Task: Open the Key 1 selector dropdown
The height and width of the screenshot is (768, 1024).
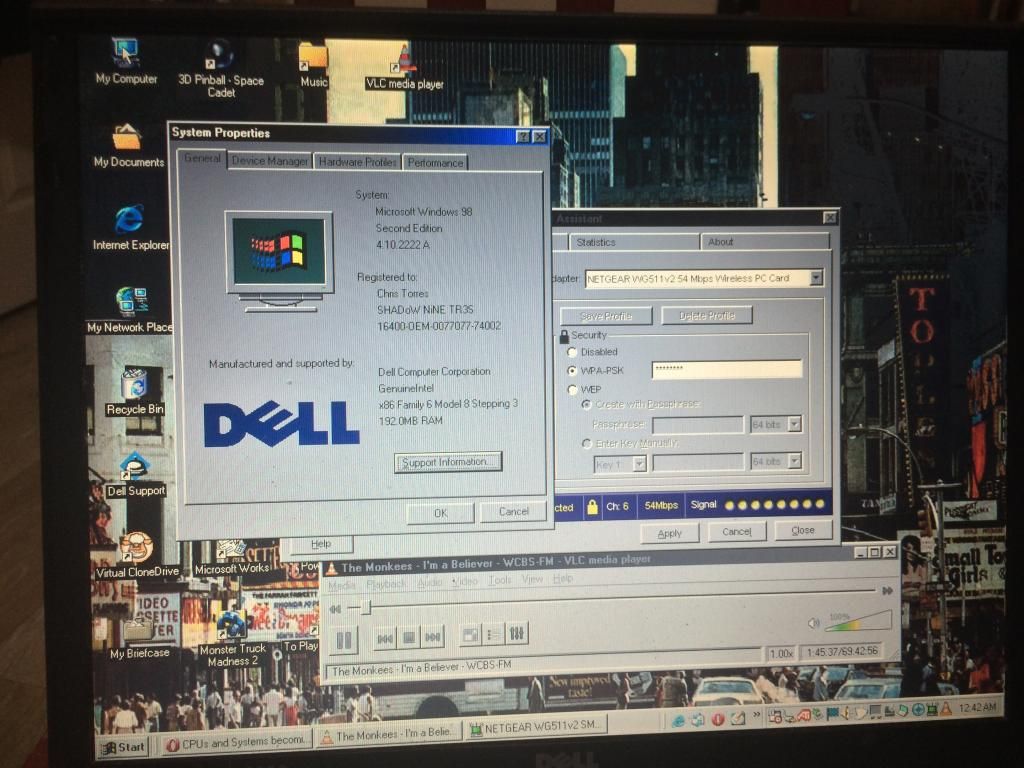Action: (x=639, y=464)
